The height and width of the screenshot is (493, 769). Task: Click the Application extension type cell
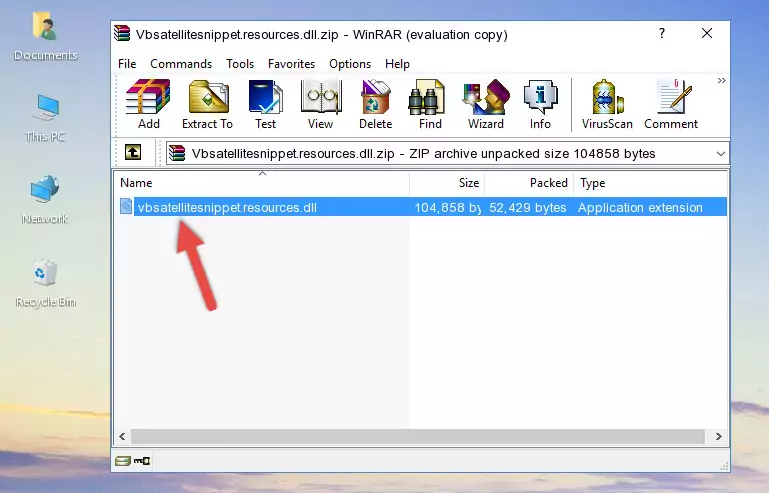pyautogui.click(x=640, y=208)
